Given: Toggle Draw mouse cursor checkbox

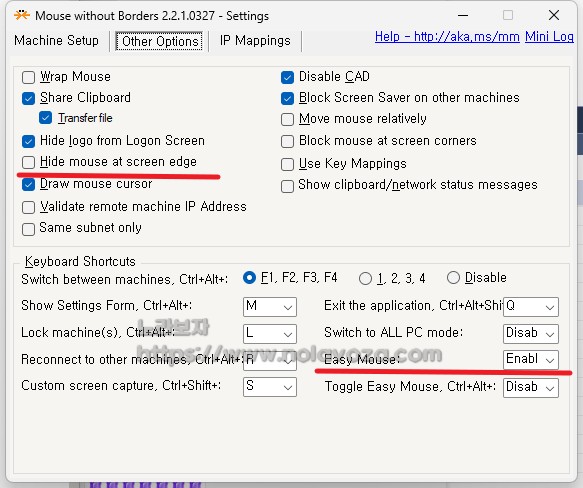Looking at the screenshot, I should coord(29,184).
